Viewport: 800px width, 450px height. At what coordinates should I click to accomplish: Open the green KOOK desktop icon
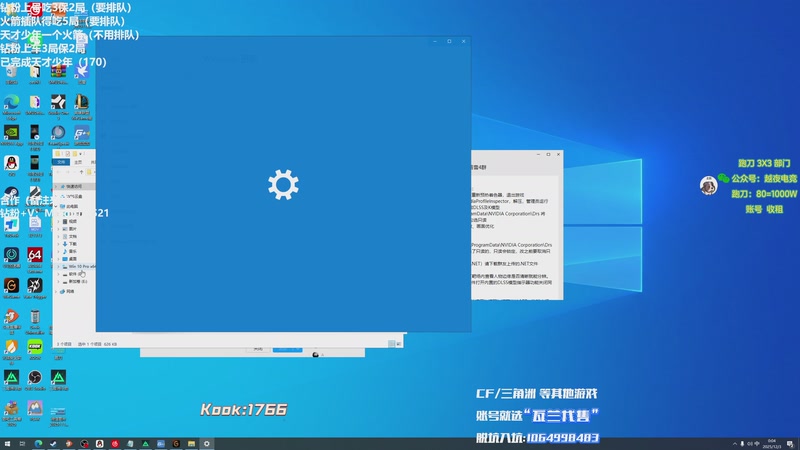(x=35, y=349)
